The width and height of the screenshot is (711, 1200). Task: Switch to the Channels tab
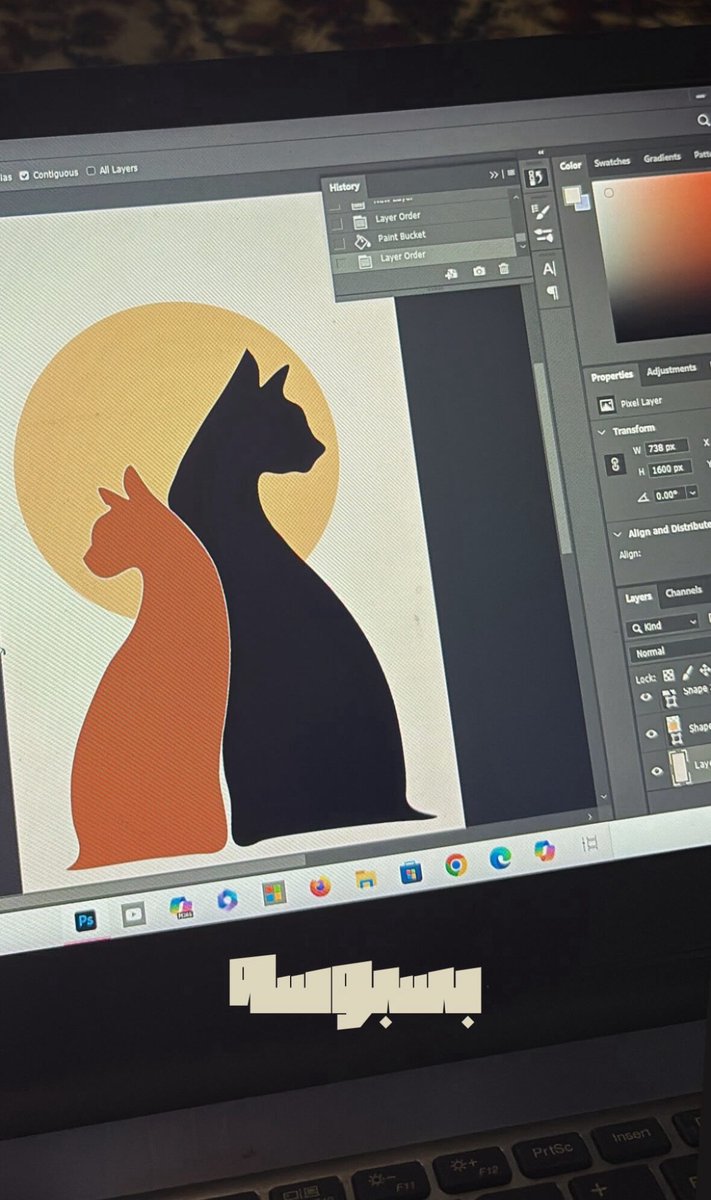pyautogui.click(x=683, y=592)
